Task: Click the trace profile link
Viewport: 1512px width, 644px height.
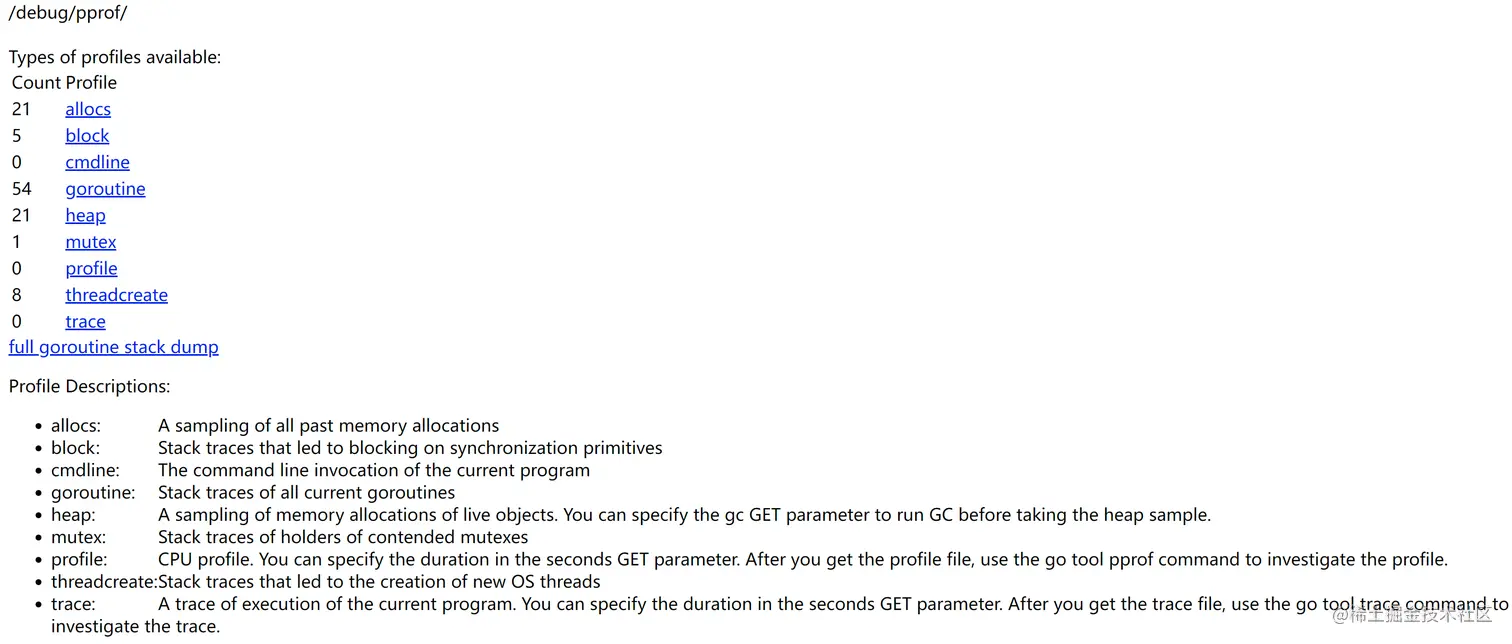Action: tap(85, 321)
